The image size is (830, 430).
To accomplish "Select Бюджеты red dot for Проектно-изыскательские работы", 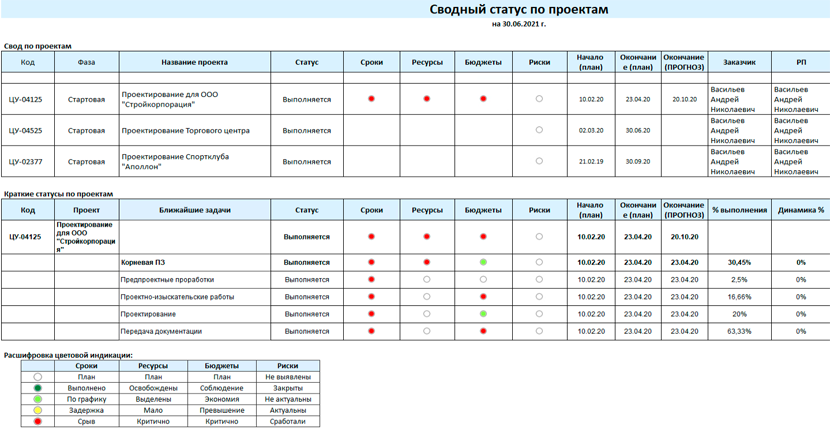I will coord(483,297).
